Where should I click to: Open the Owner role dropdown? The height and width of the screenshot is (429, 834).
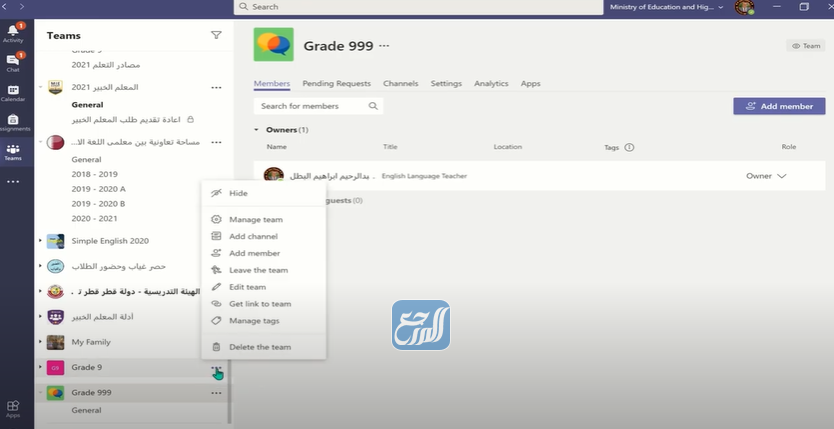tap(766, 176)
